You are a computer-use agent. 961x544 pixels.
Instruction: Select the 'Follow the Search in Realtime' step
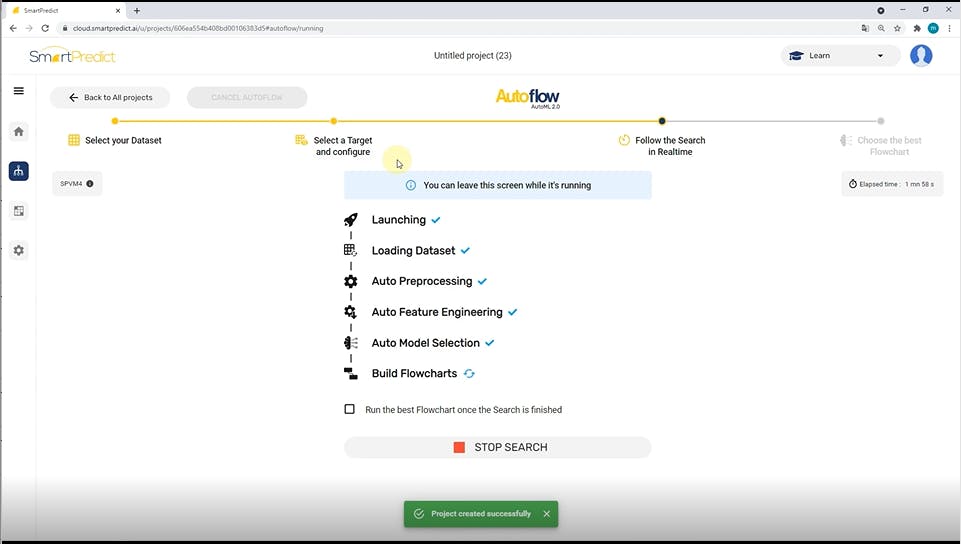tap(662, 146)
